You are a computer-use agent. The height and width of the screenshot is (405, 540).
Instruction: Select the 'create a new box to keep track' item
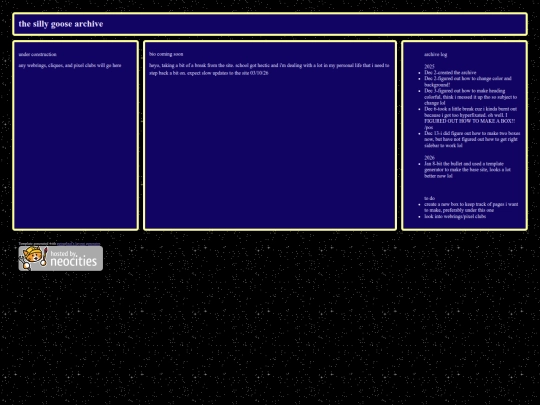(471, 207)
